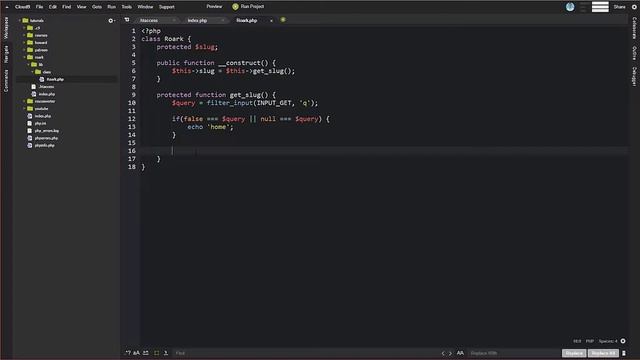Toggle the Debugger side panel
Image resolution: width=640 pixels, height=360 pixels.
(x=634, y=77)
